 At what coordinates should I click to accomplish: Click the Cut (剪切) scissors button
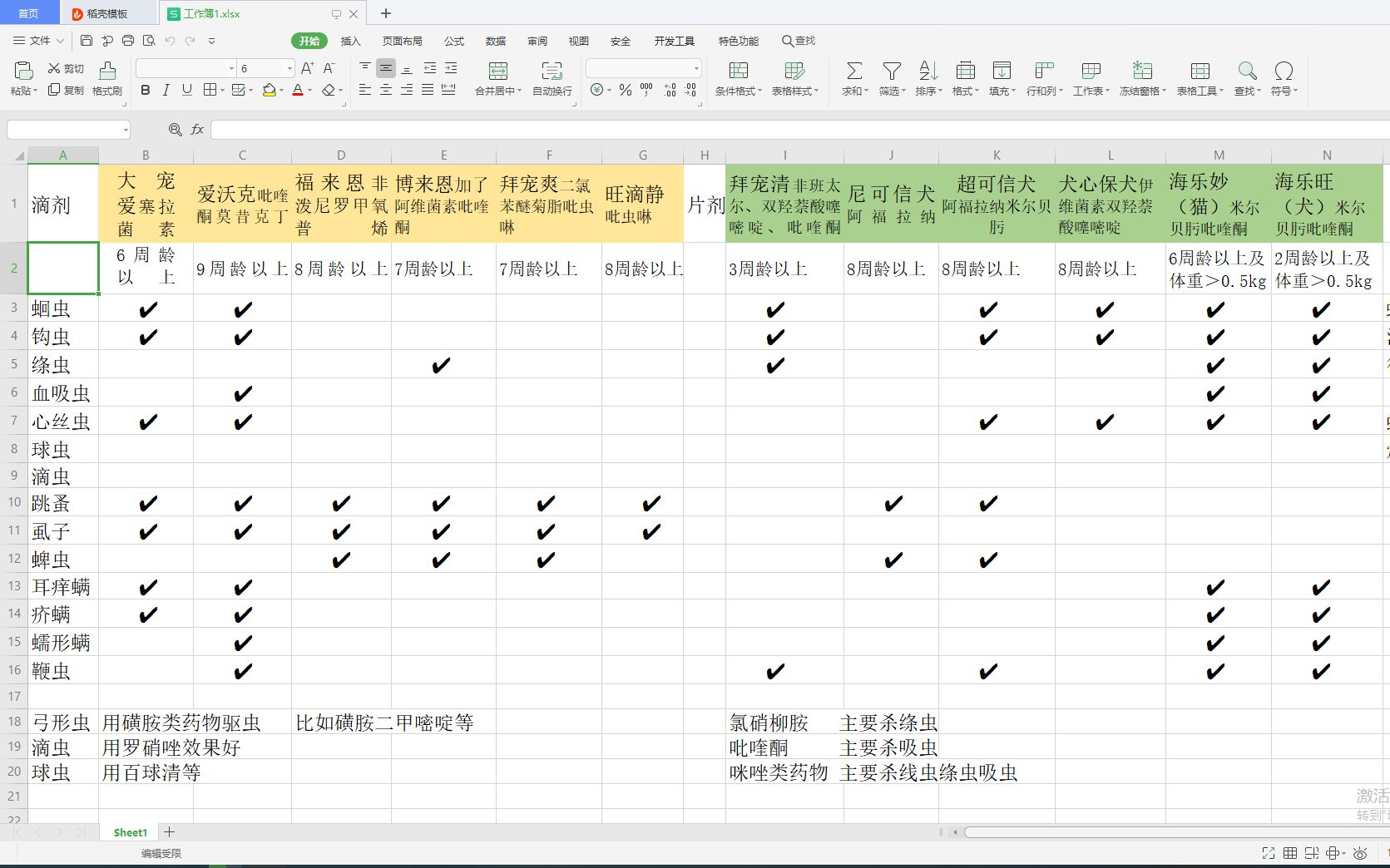coord(66,68)
